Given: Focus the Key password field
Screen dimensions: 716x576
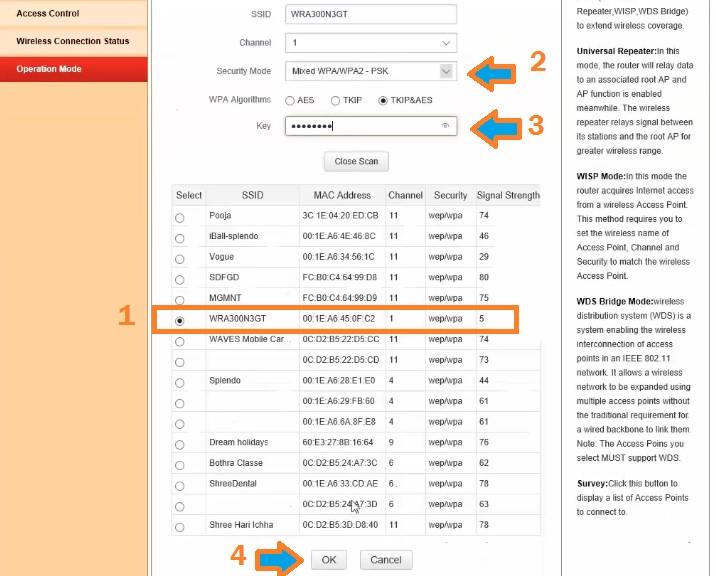Looking at the screenshot, I should click(360, 126).
